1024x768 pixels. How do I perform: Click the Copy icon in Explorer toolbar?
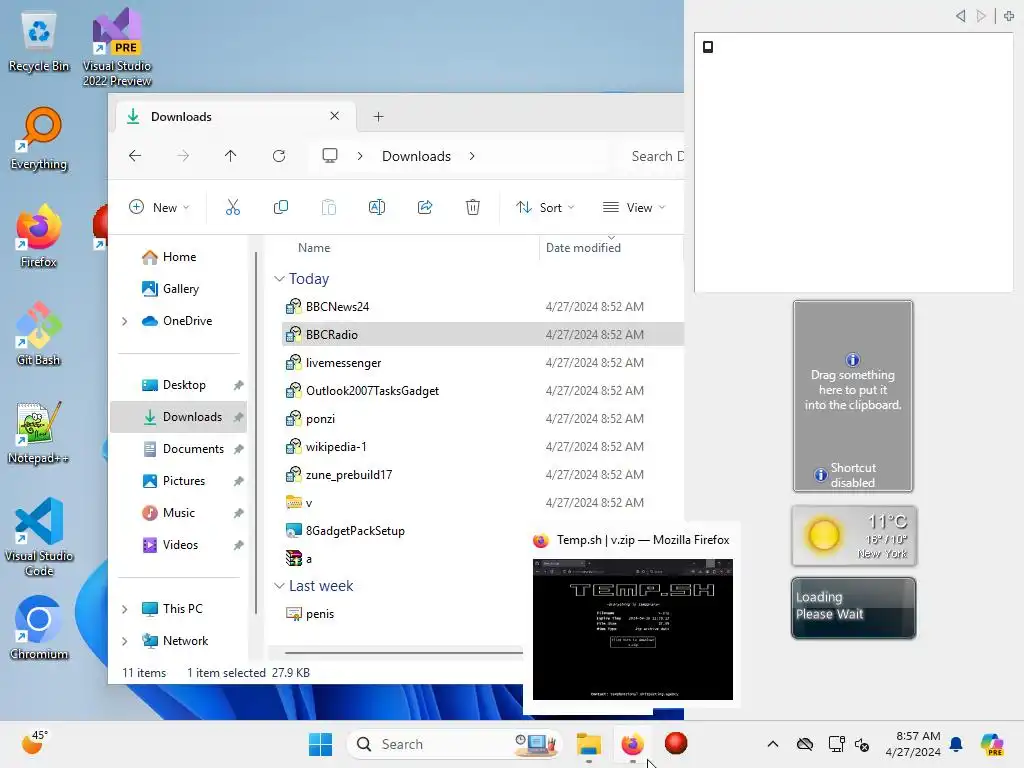281,208
